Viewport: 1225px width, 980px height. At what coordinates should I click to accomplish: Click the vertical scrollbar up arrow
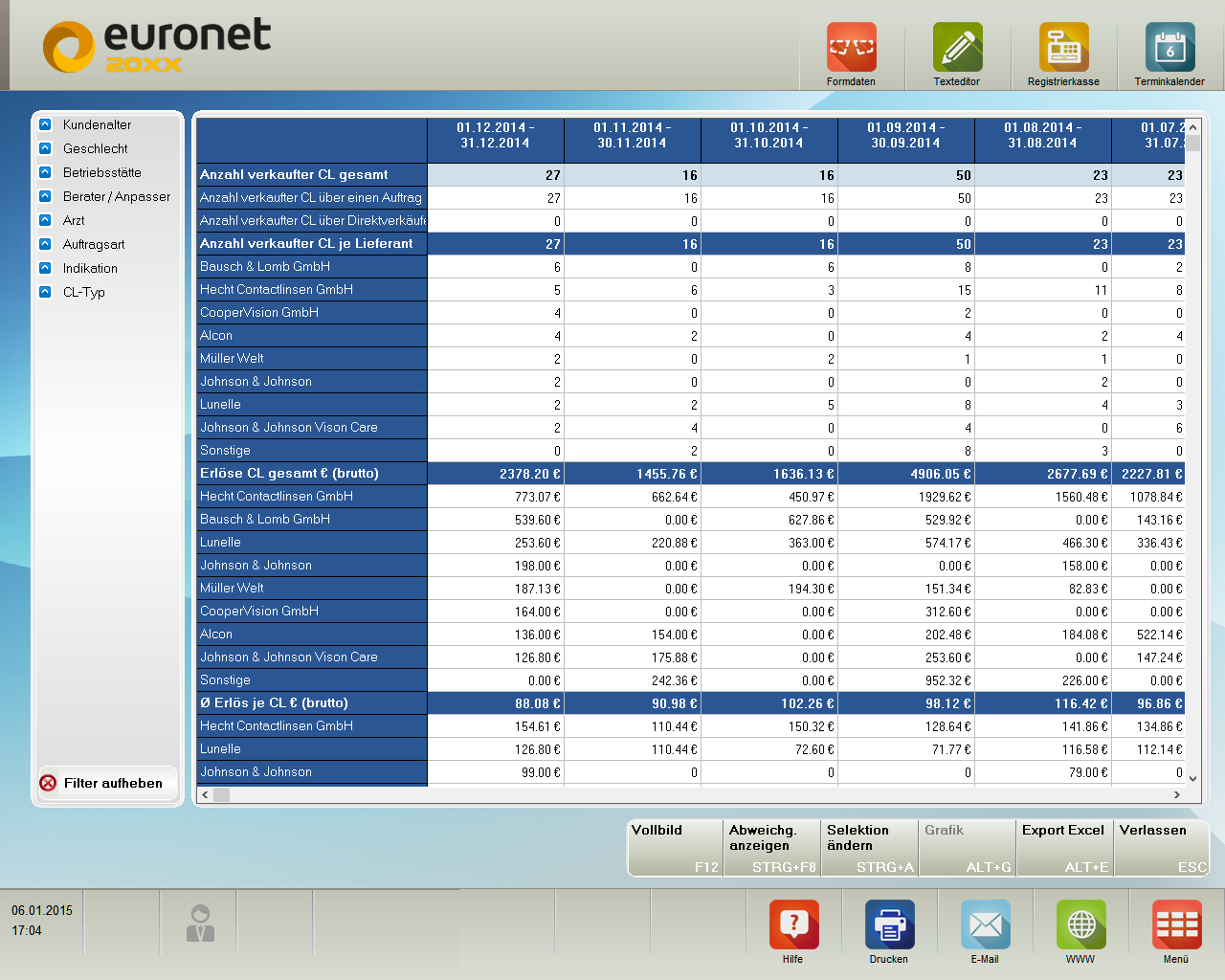click(x=1192, y=126)
